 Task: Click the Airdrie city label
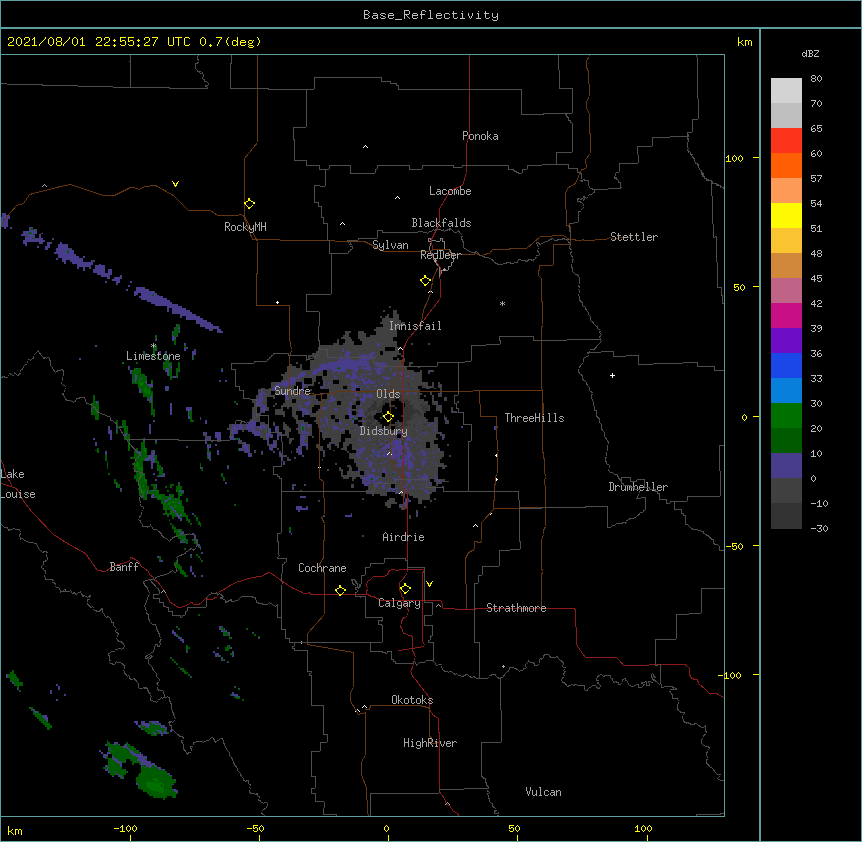point(404,537)
